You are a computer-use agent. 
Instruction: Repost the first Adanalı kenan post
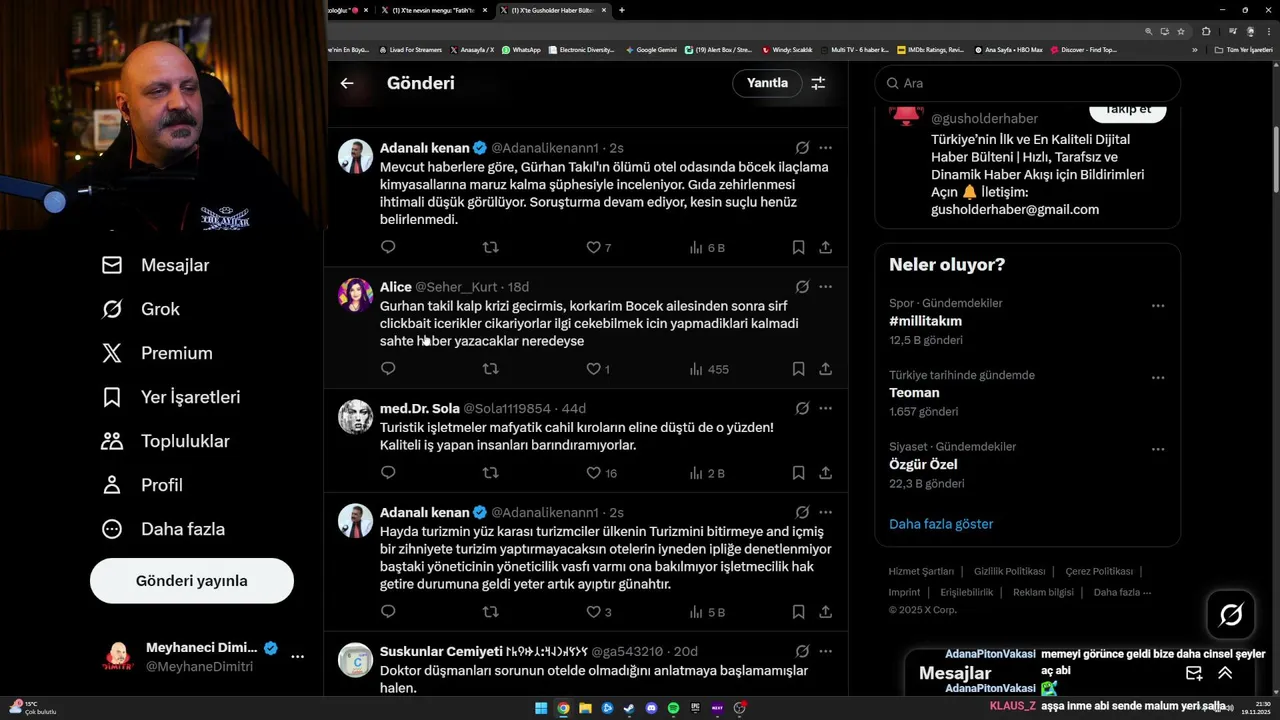(490, 247)
